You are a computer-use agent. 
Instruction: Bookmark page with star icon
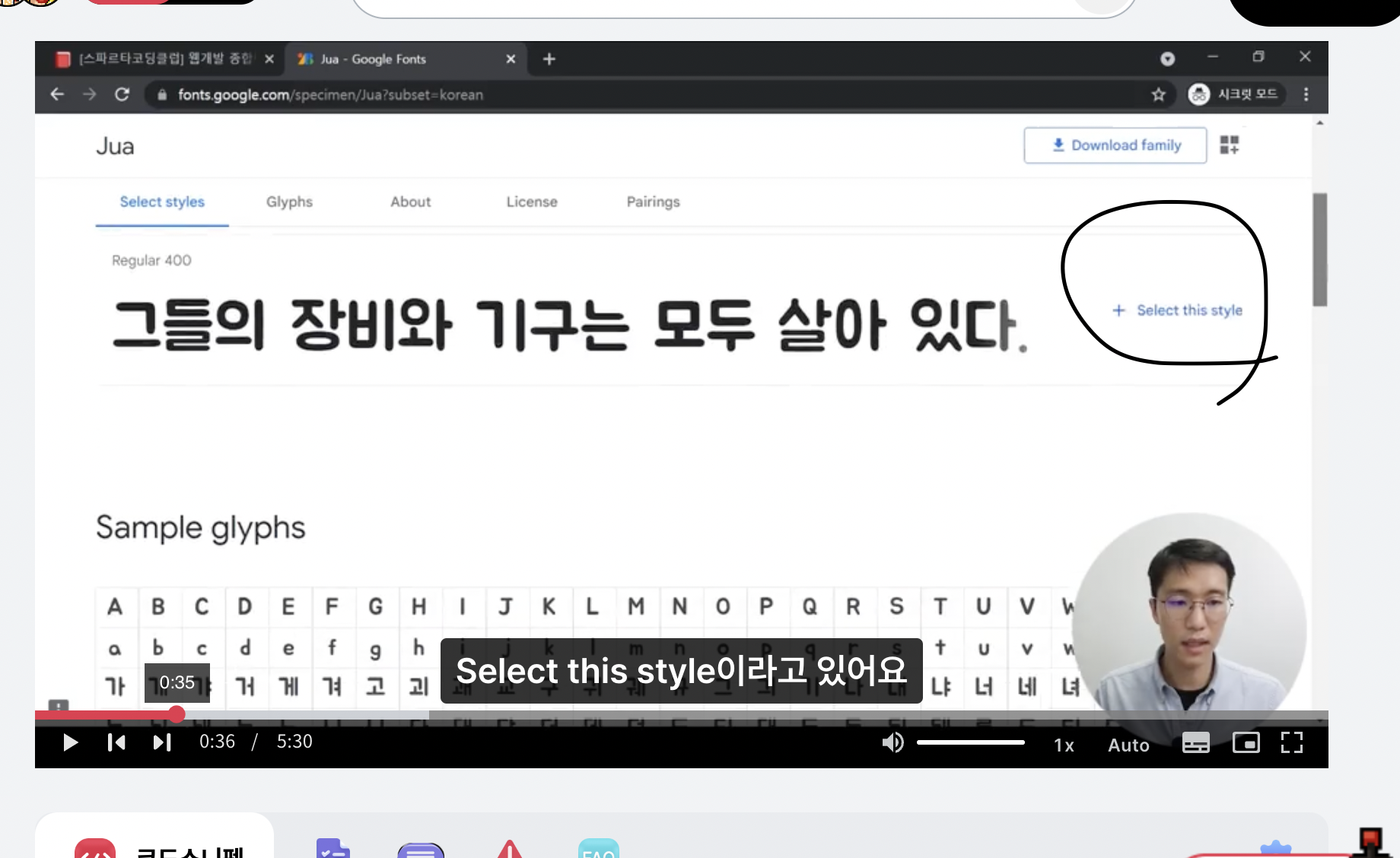pyautogui.click(x=1158, y=94)
